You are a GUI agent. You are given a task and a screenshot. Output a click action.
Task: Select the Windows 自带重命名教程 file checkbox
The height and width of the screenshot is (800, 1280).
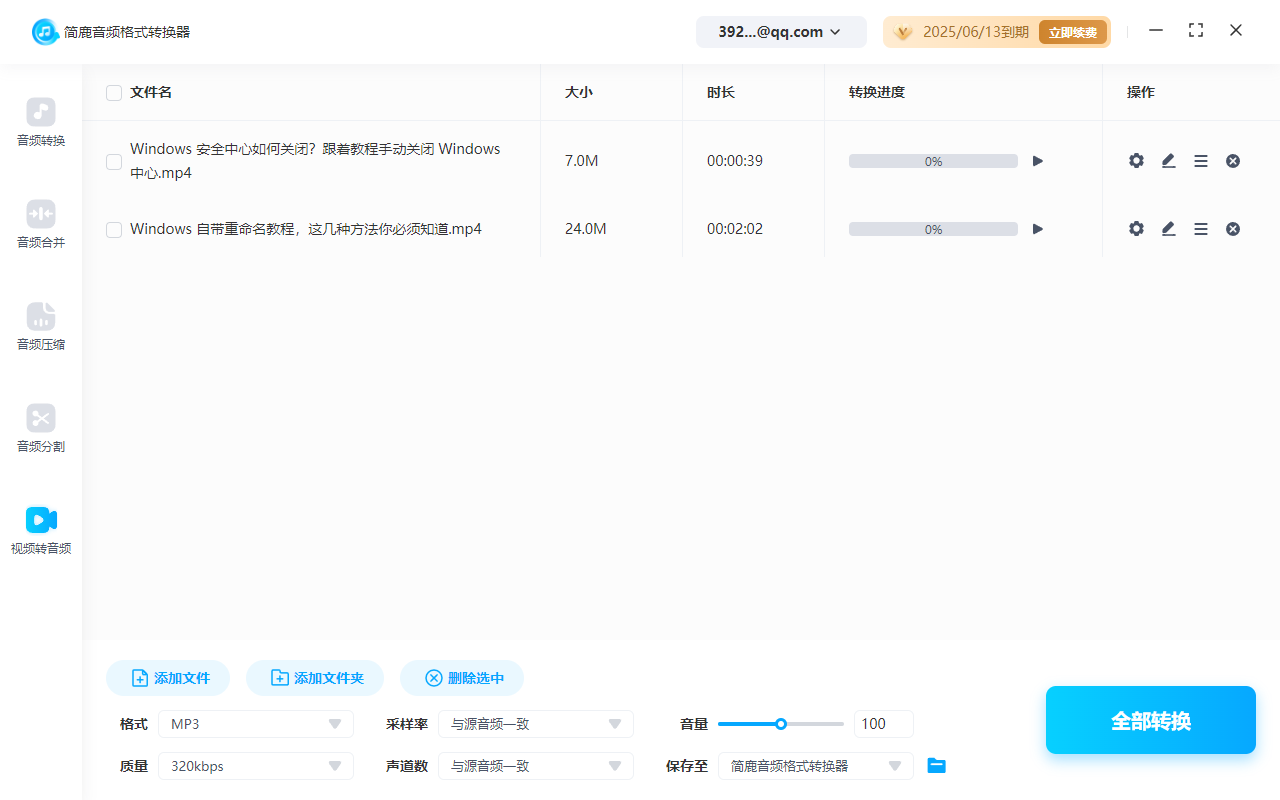click(114, 230)
